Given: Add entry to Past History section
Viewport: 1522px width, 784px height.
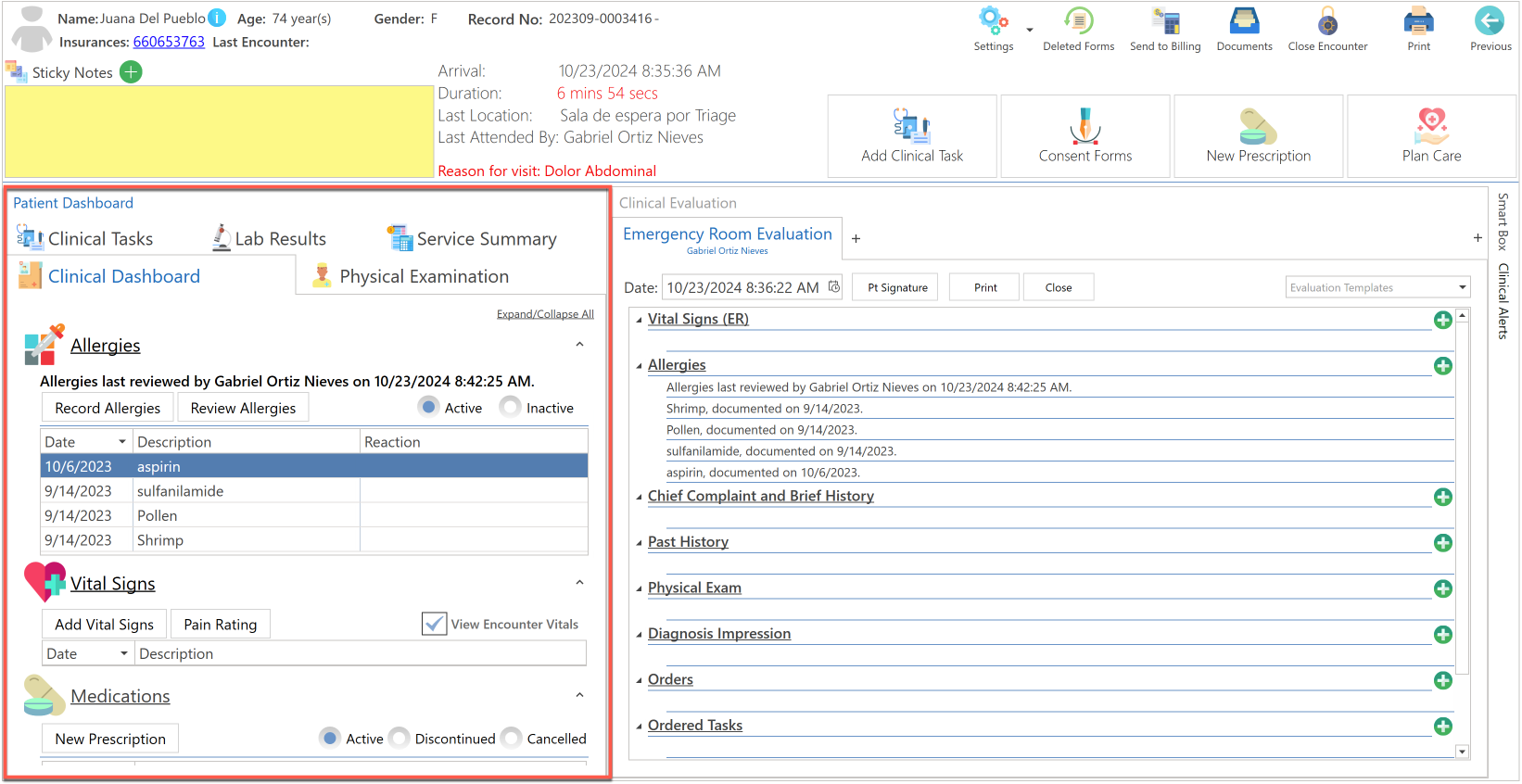Looking at the screenshot, I should (x=1443, y=543).
